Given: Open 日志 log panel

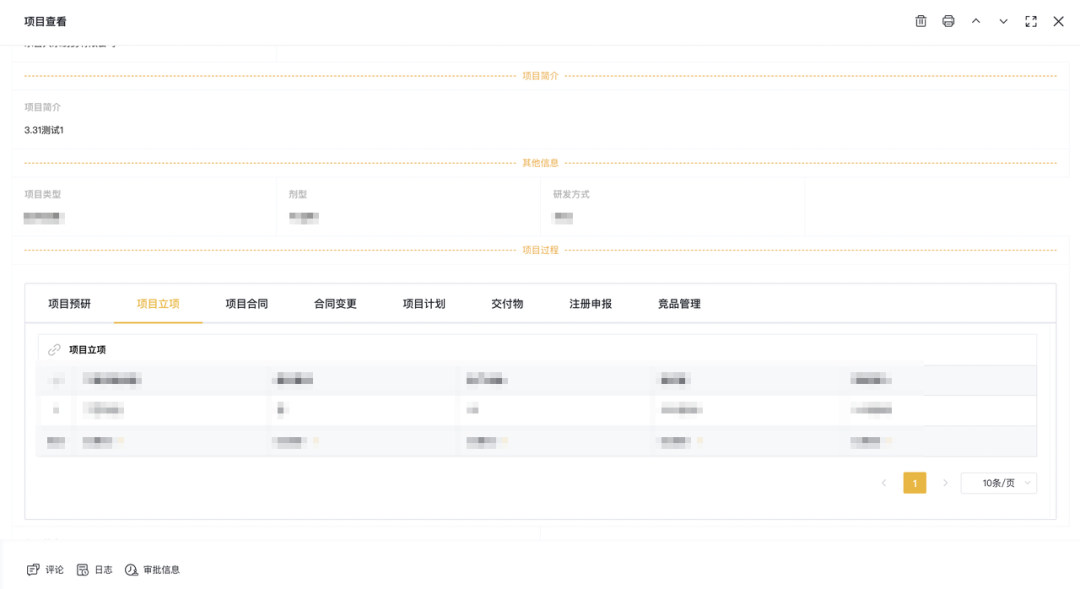Looking at the screenshot, I should [95, 570].
